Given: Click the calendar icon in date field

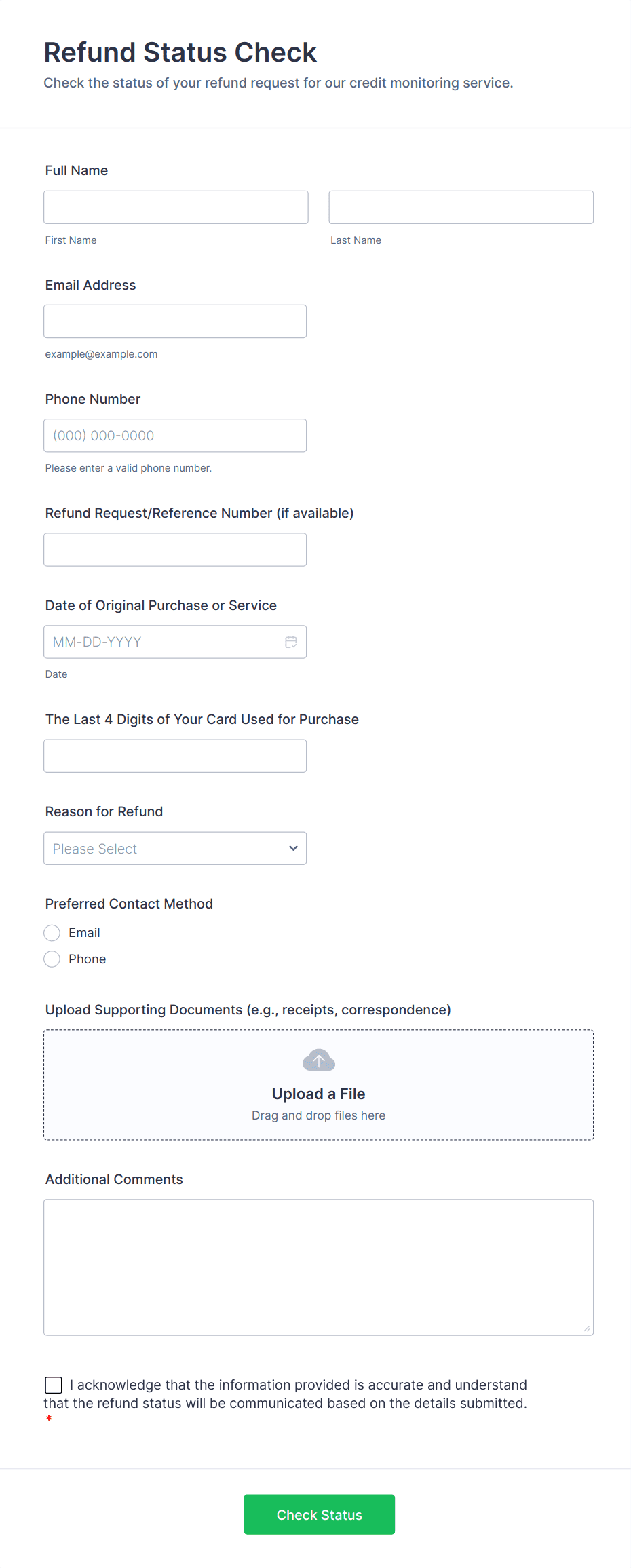Looking at the screenshot, I should click(x=291, y=642).
